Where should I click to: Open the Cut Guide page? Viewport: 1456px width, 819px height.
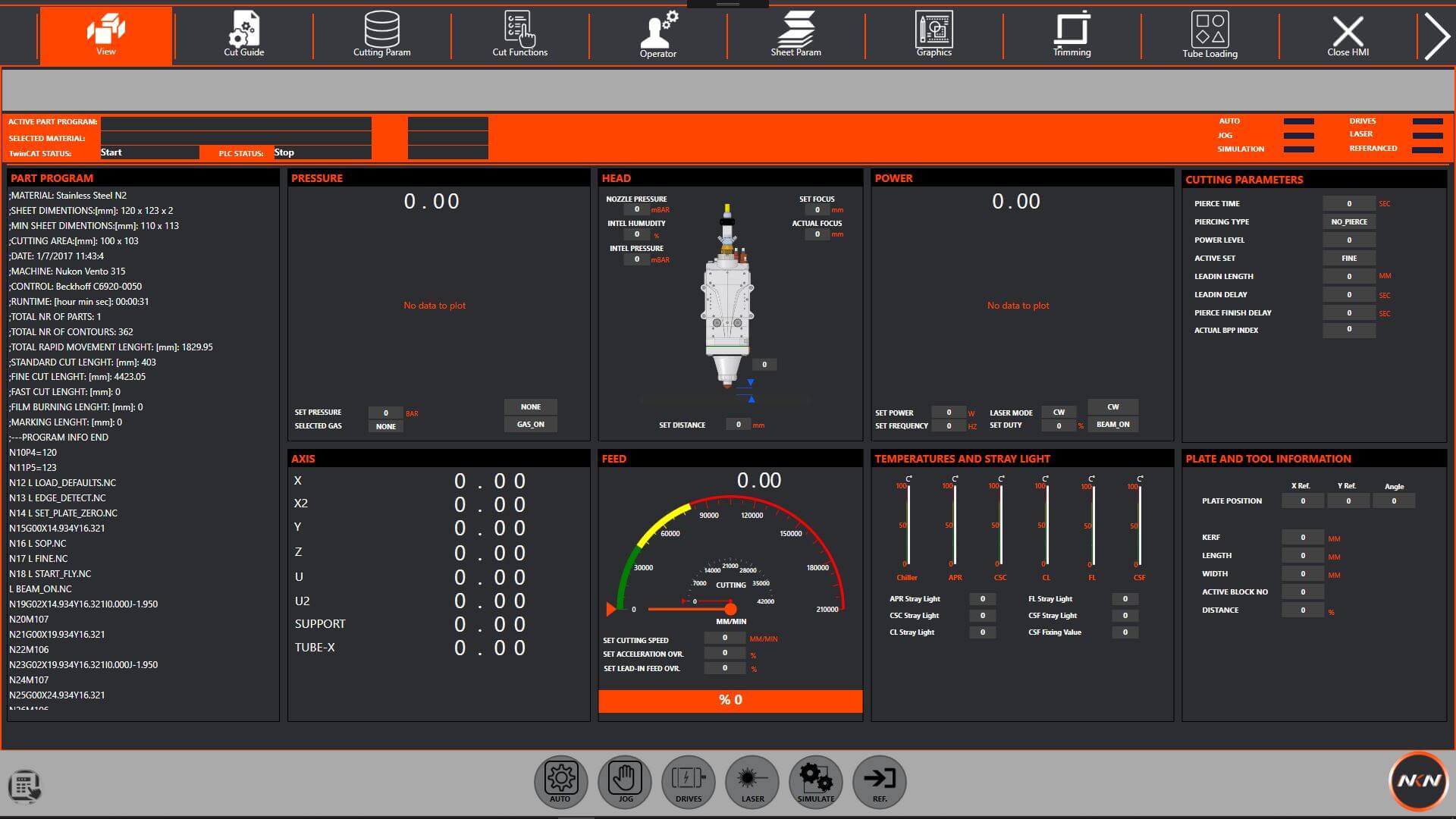pos(243,35)
